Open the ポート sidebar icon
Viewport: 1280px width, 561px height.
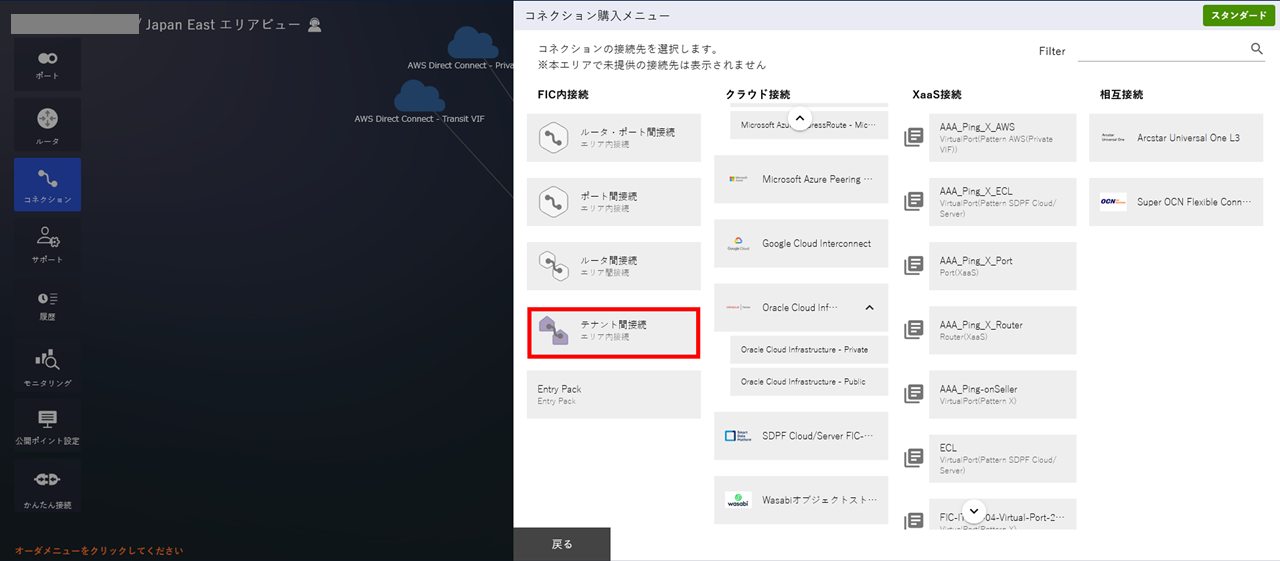click(47, 65)
